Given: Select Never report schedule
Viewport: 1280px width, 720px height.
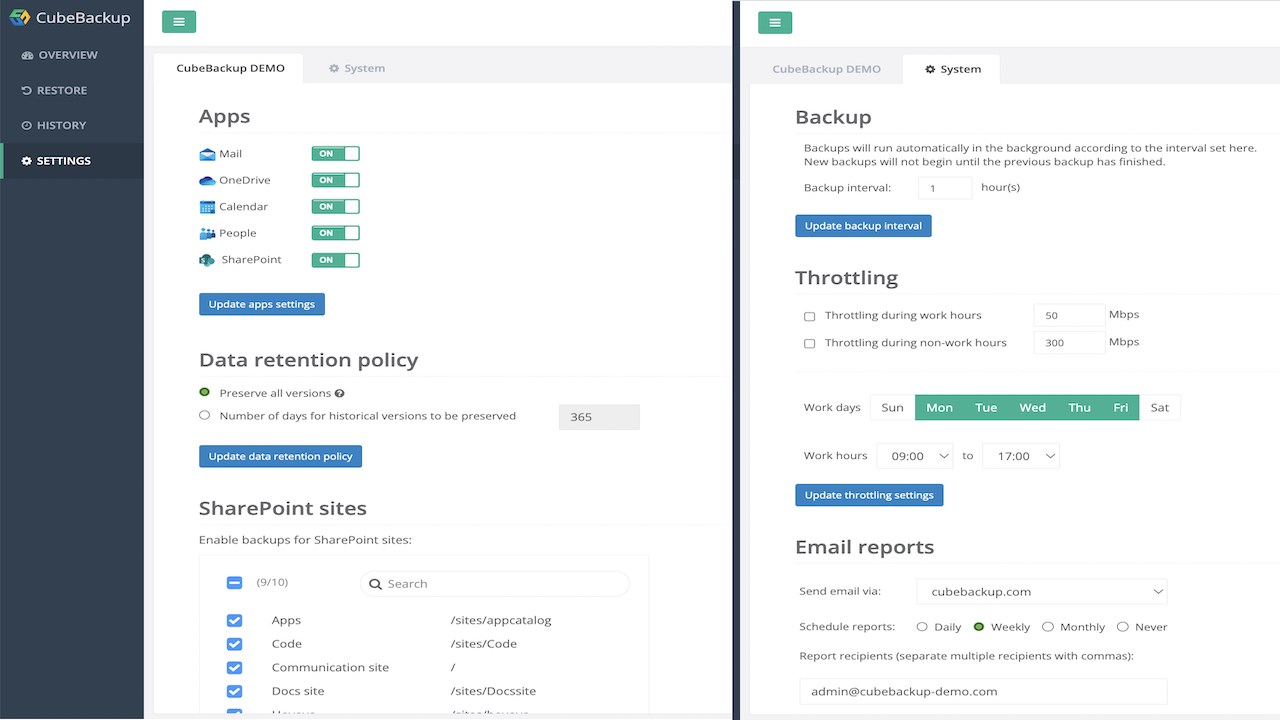Looking at the screenshot, I should [1123, 627].
